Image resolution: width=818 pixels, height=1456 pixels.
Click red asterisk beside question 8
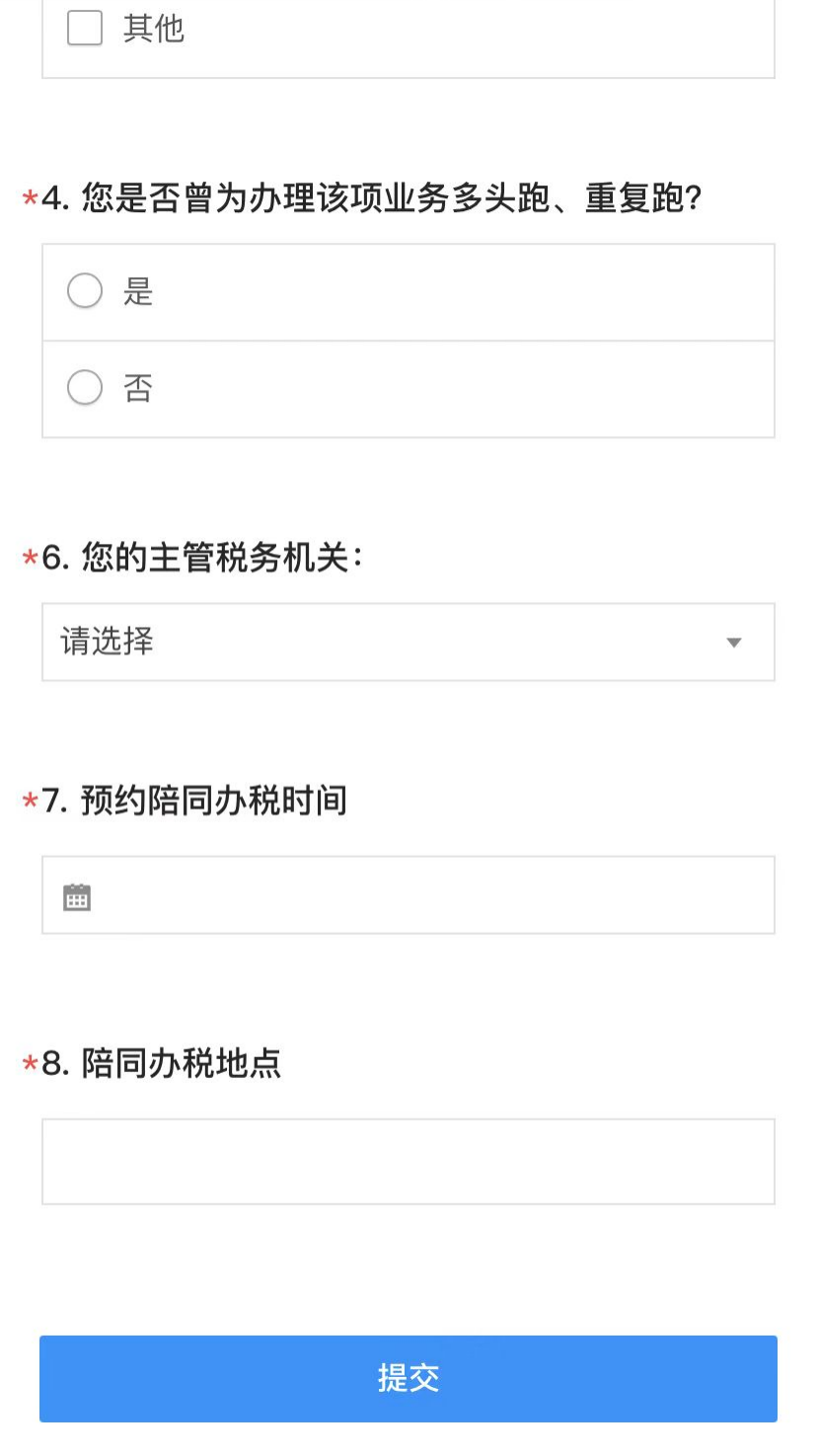point(30,1064)
